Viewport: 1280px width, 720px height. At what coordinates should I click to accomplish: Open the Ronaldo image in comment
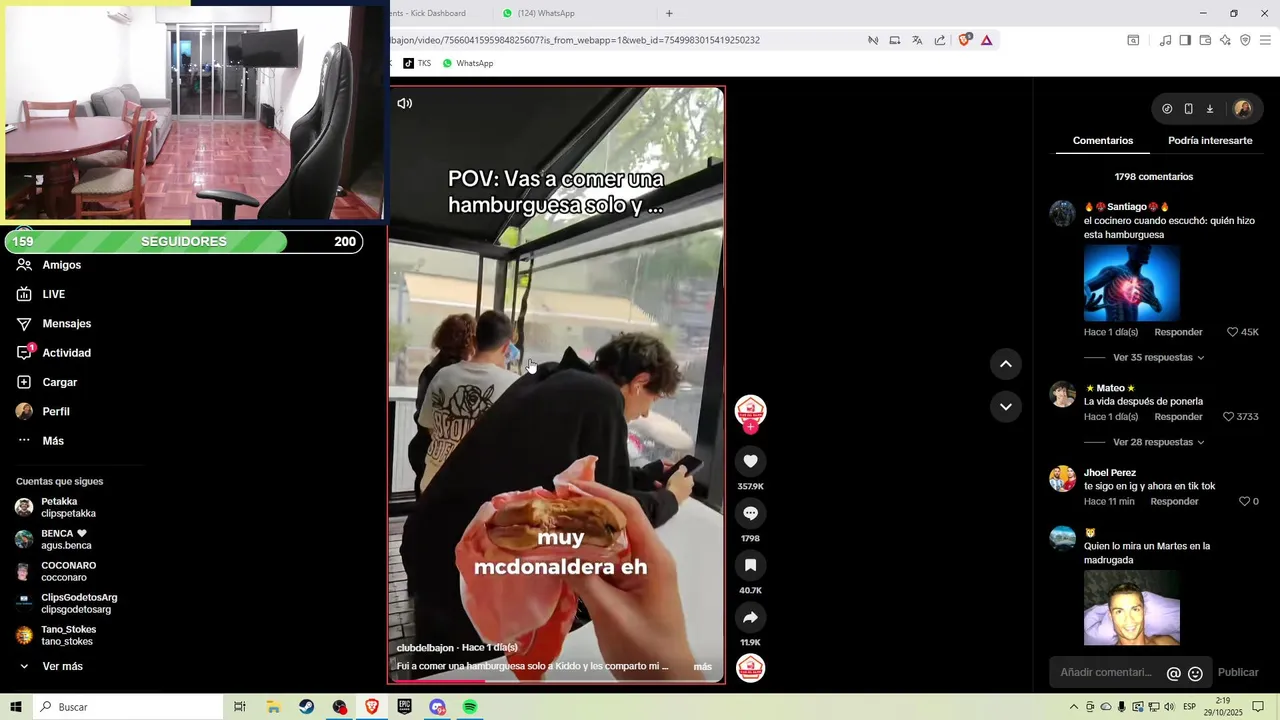tap(1132, 608)
